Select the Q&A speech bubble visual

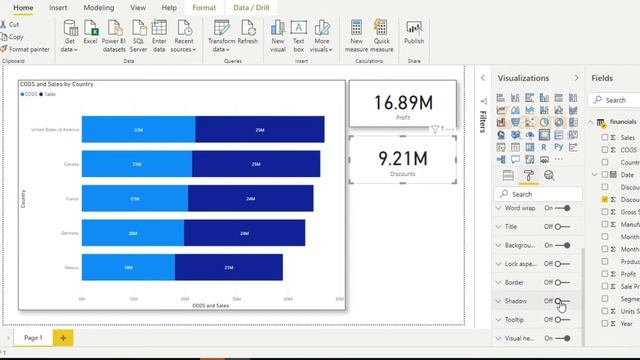(x=515, y=160)
